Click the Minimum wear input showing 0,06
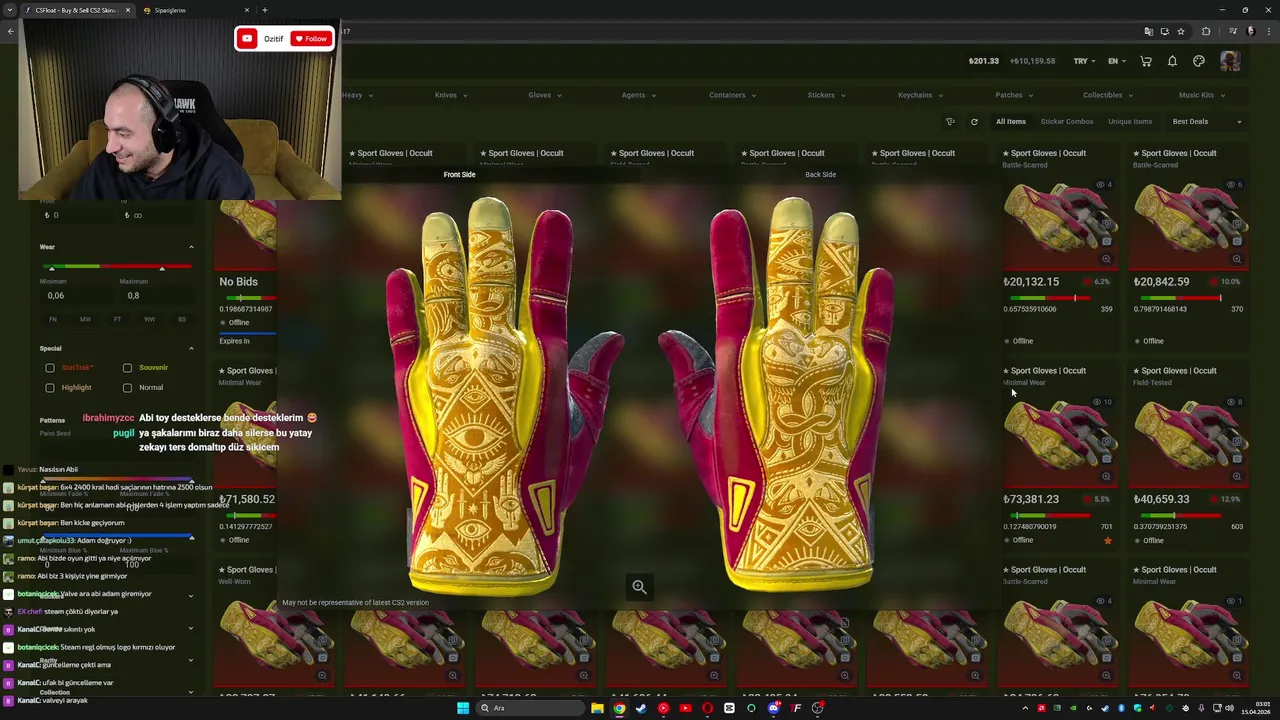Image resolution: width=1280 pixels, height=720 pixels. click(x=77, y=296)
